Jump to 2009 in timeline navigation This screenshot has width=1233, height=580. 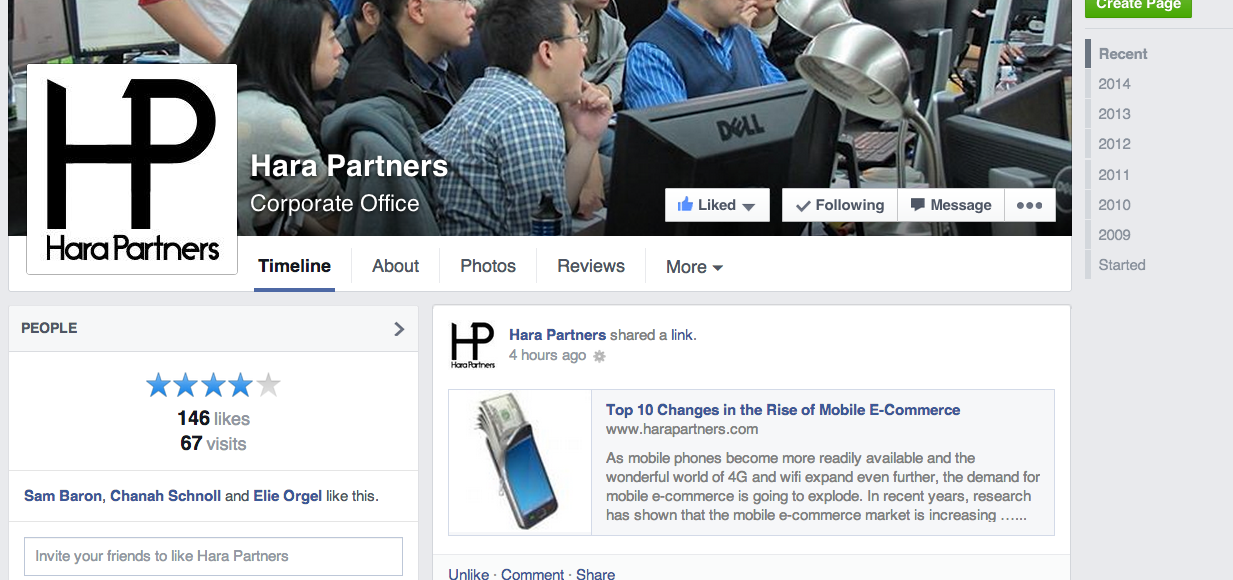[x=1114, y=235]
